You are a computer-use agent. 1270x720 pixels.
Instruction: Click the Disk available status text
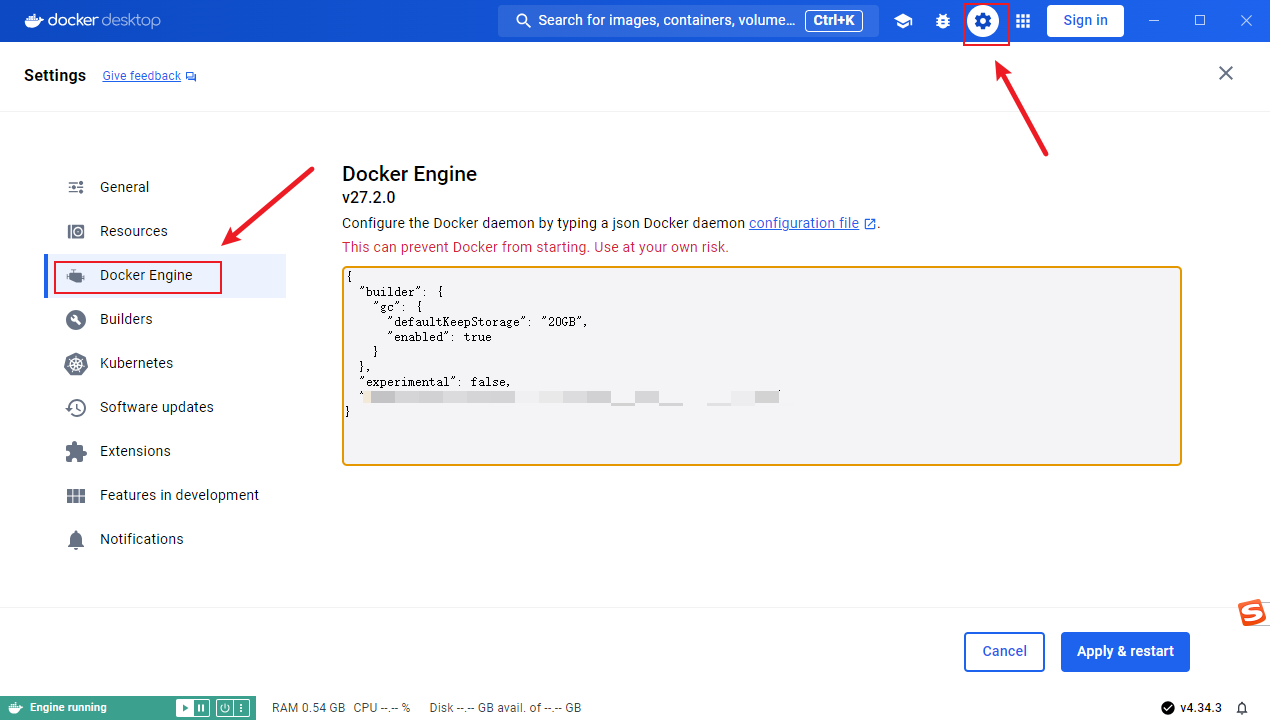tap(505, 708)
